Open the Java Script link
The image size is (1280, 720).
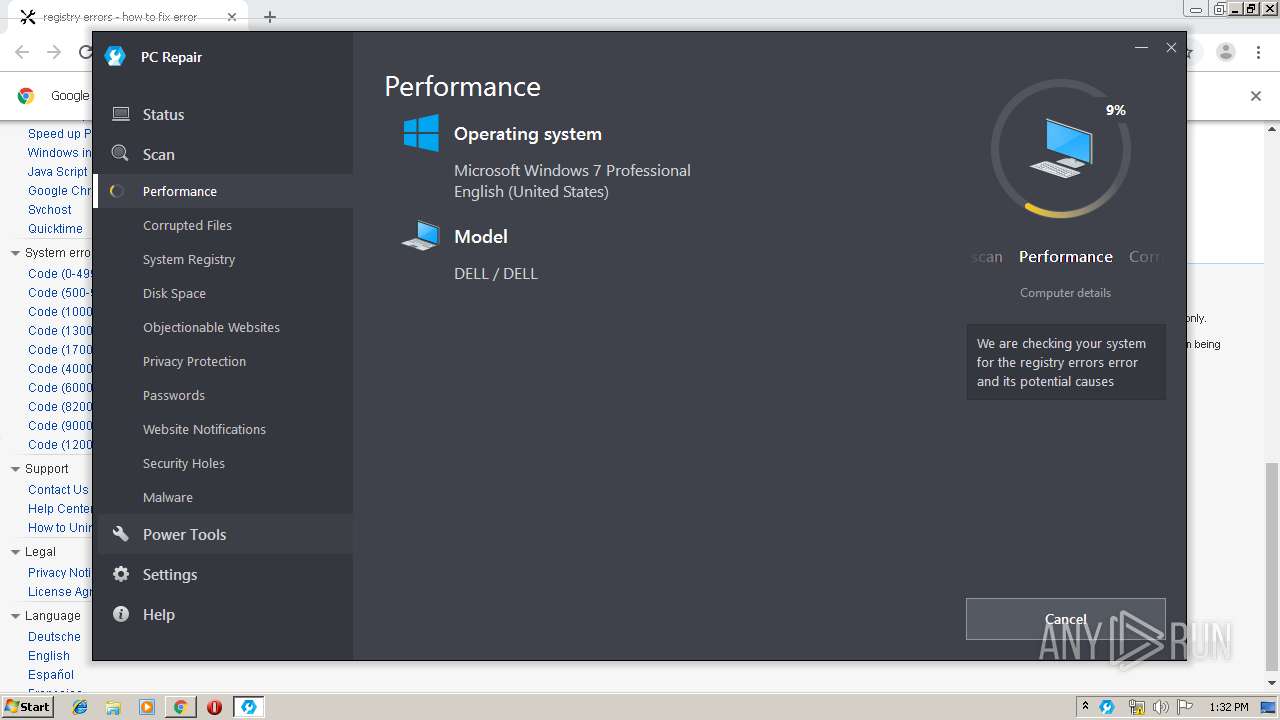58,172
